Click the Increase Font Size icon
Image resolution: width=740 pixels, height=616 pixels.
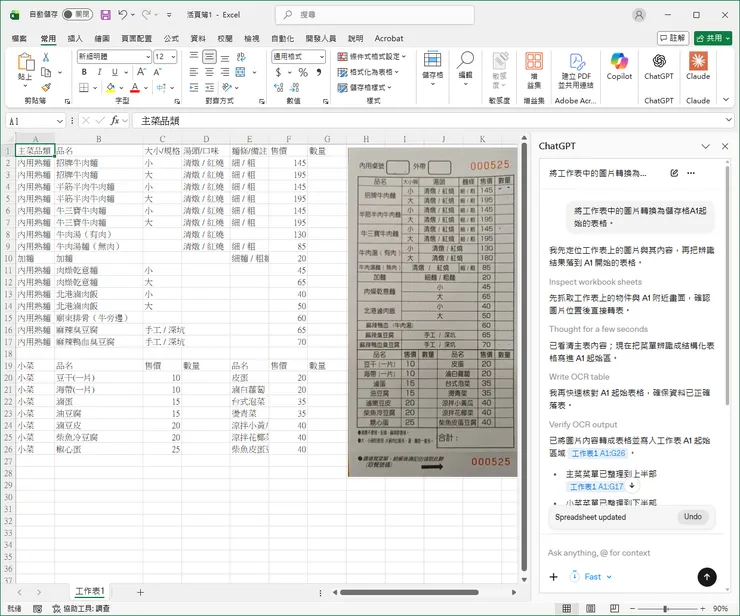tap(141, 72)
